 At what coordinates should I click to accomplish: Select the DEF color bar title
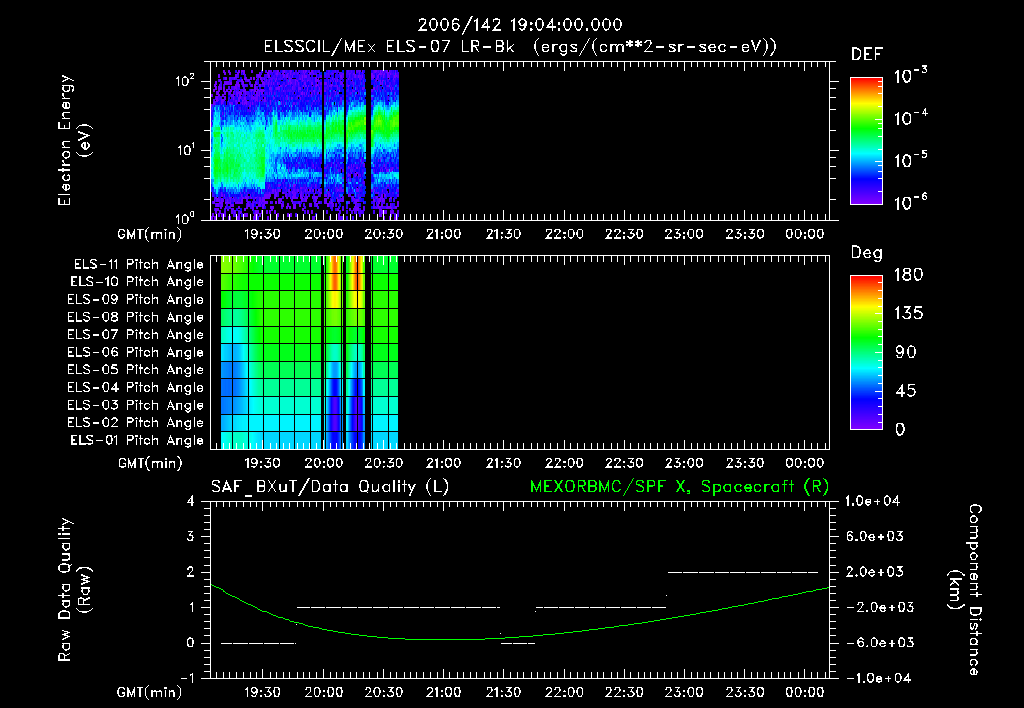[x=866, y=55]
